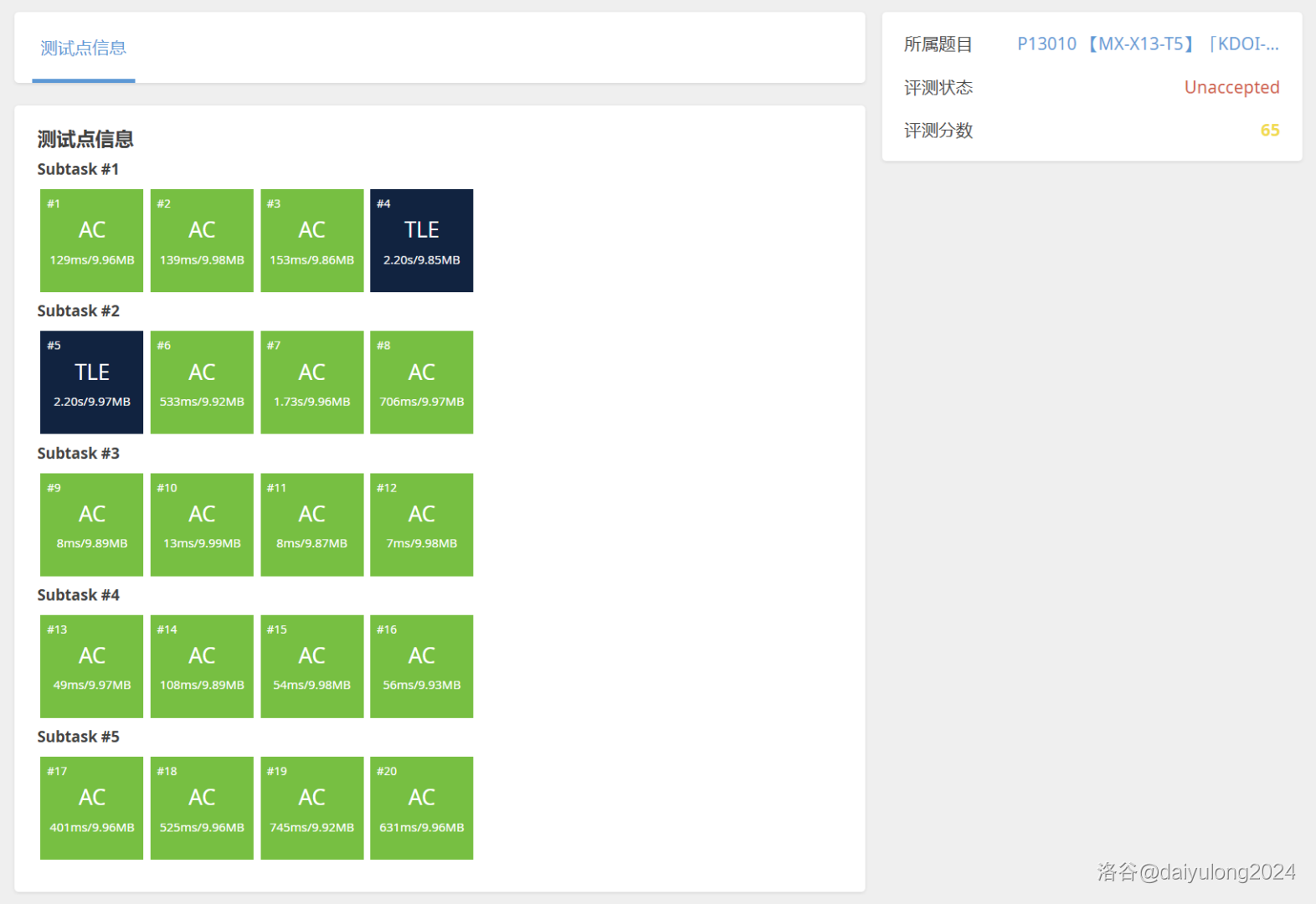Select test case #5 TLE tile
The width and height of the screenshot is (1316, 904).
pyautogui.click(x=91, y=383)
